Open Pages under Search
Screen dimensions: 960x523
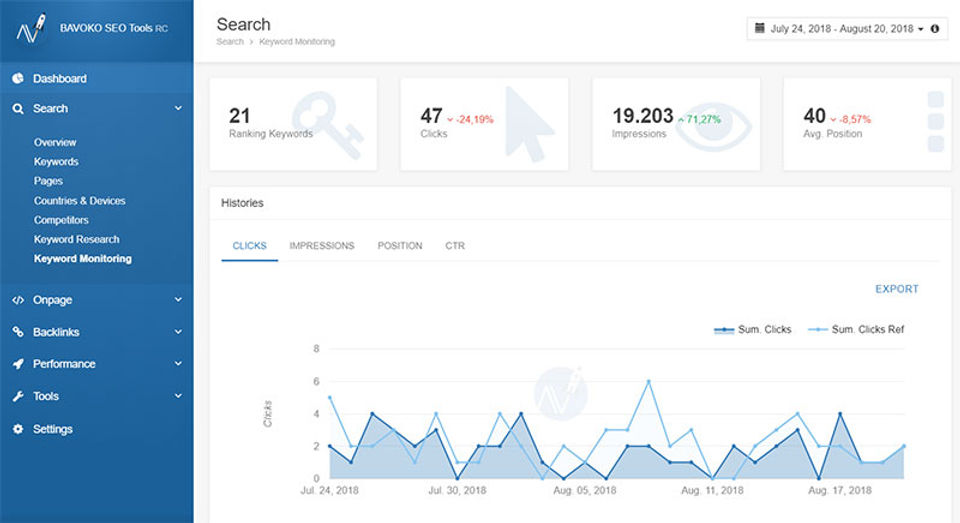point(48,181)
